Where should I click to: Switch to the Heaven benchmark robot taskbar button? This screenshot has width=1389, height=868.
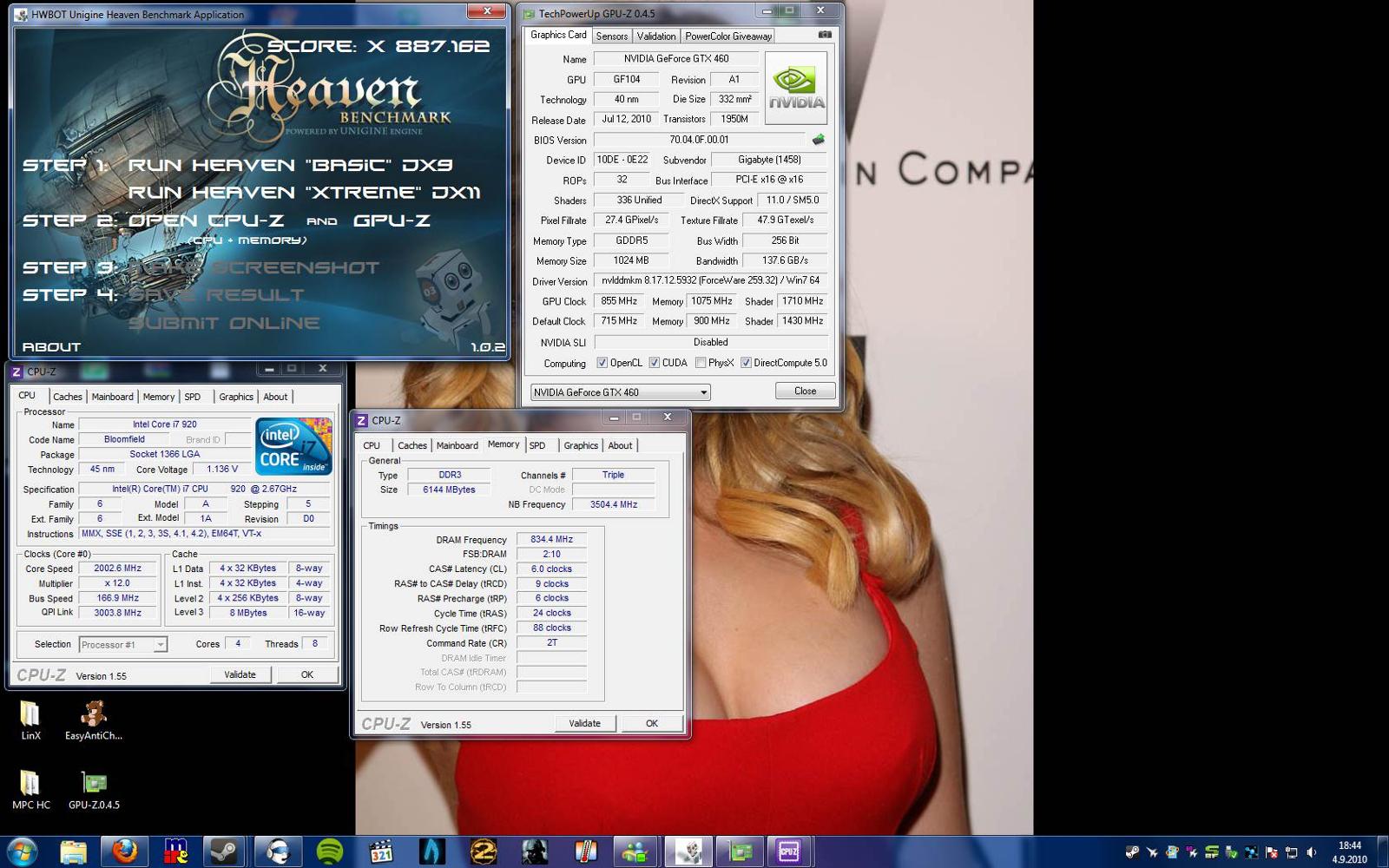688,852
